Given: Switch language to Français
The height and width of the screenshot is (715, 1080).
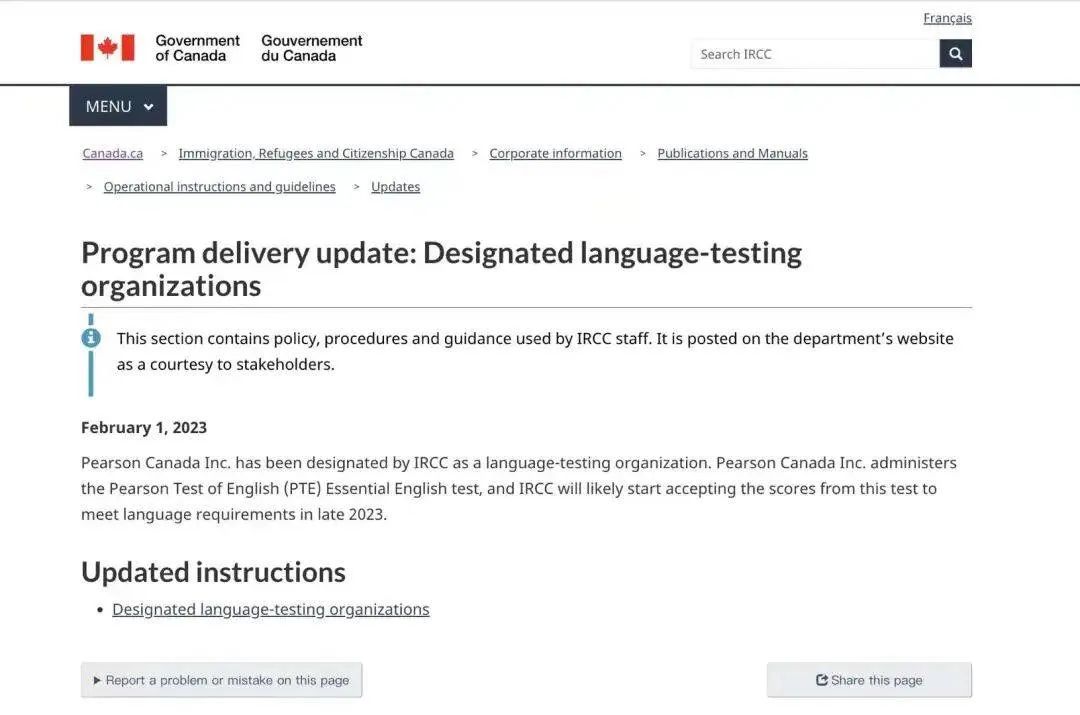Looking at the screenshot, I should tap(947, 18).
